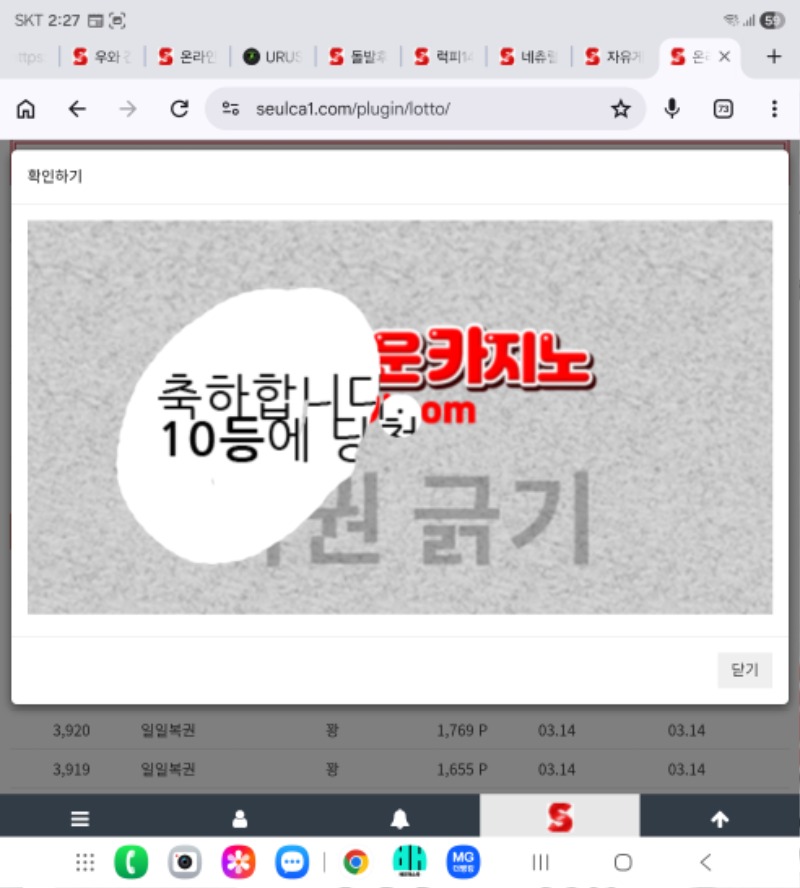The image size is (800, 888).
Task: Open Chrome's three-dot menu
Action: 774,109
